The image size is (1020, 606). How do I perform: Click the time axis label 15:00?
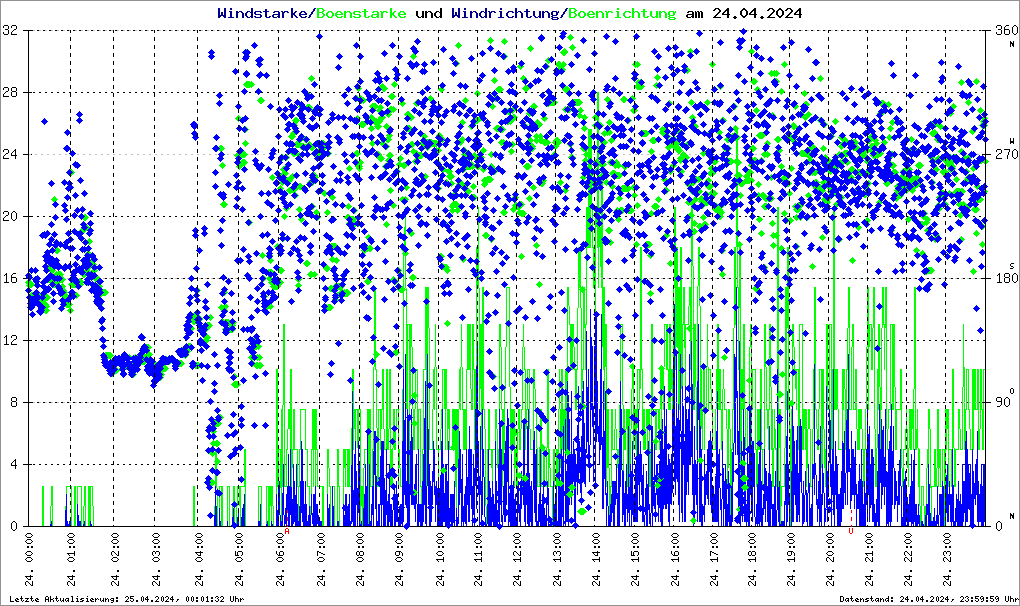point(635,559)
